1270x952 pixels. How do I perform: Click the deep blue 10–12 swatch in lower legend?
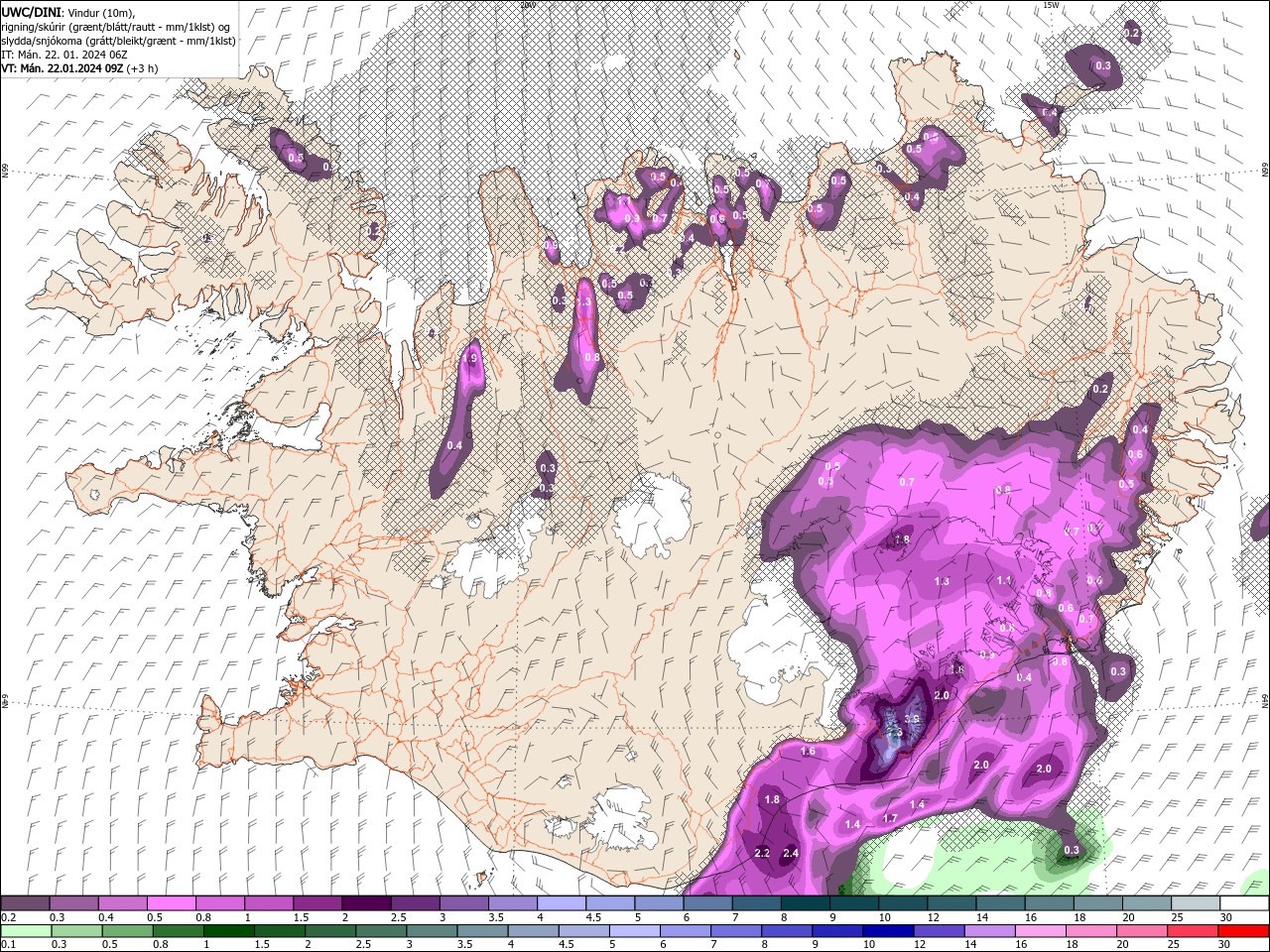[888, 931]
